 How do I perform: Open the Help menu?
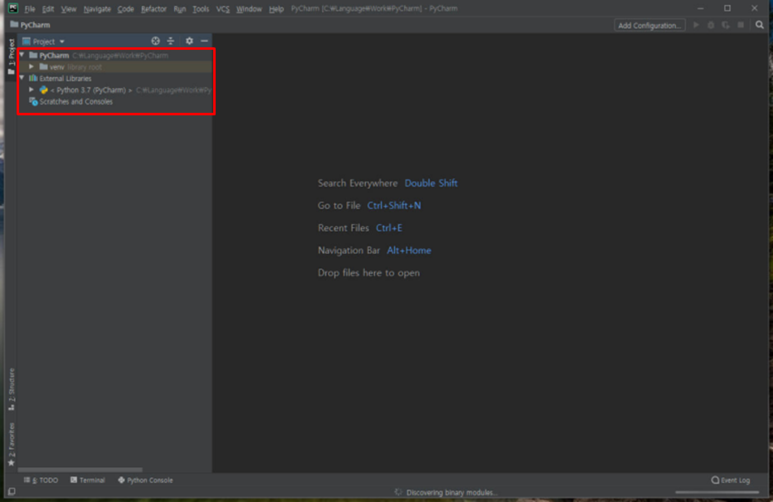(276, 9)
